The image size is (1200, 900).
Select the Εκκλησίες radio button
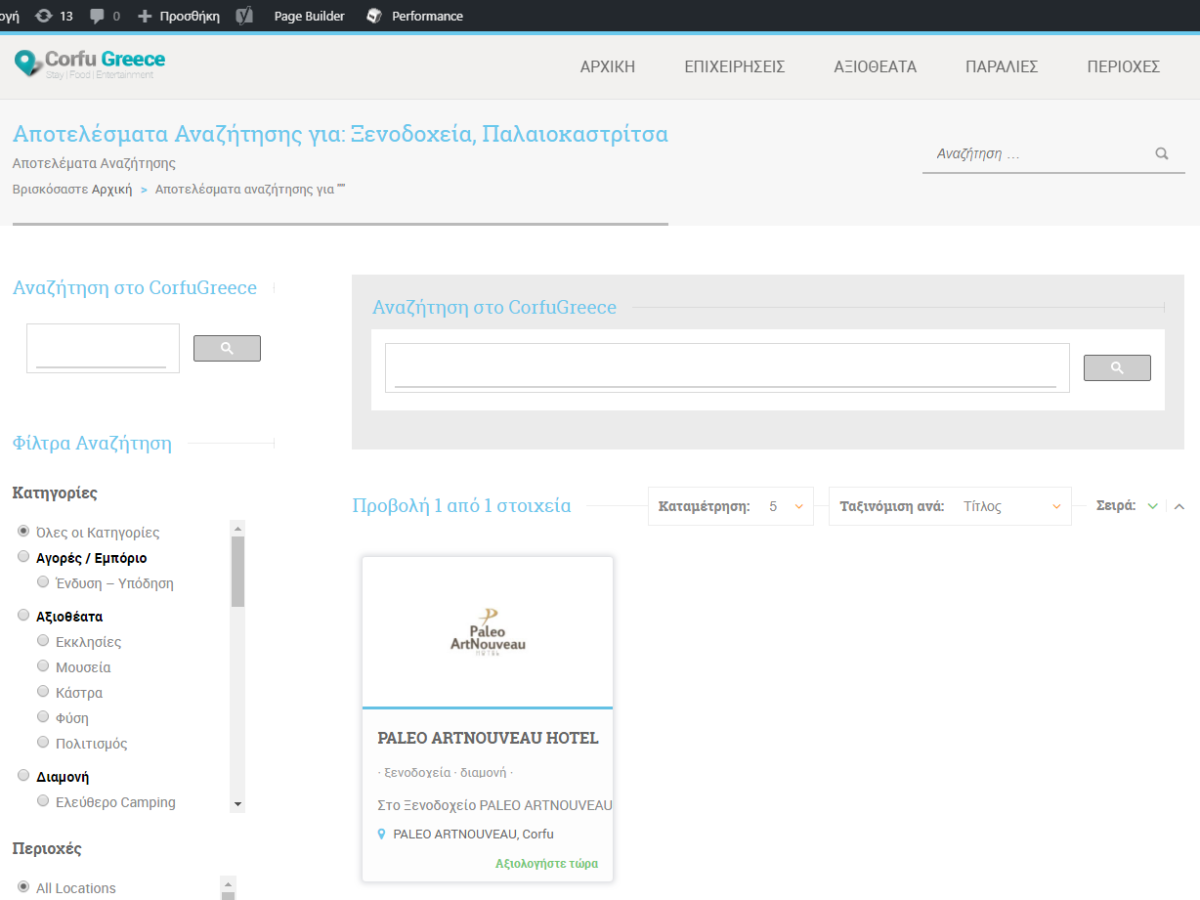(x=43, y=641)
